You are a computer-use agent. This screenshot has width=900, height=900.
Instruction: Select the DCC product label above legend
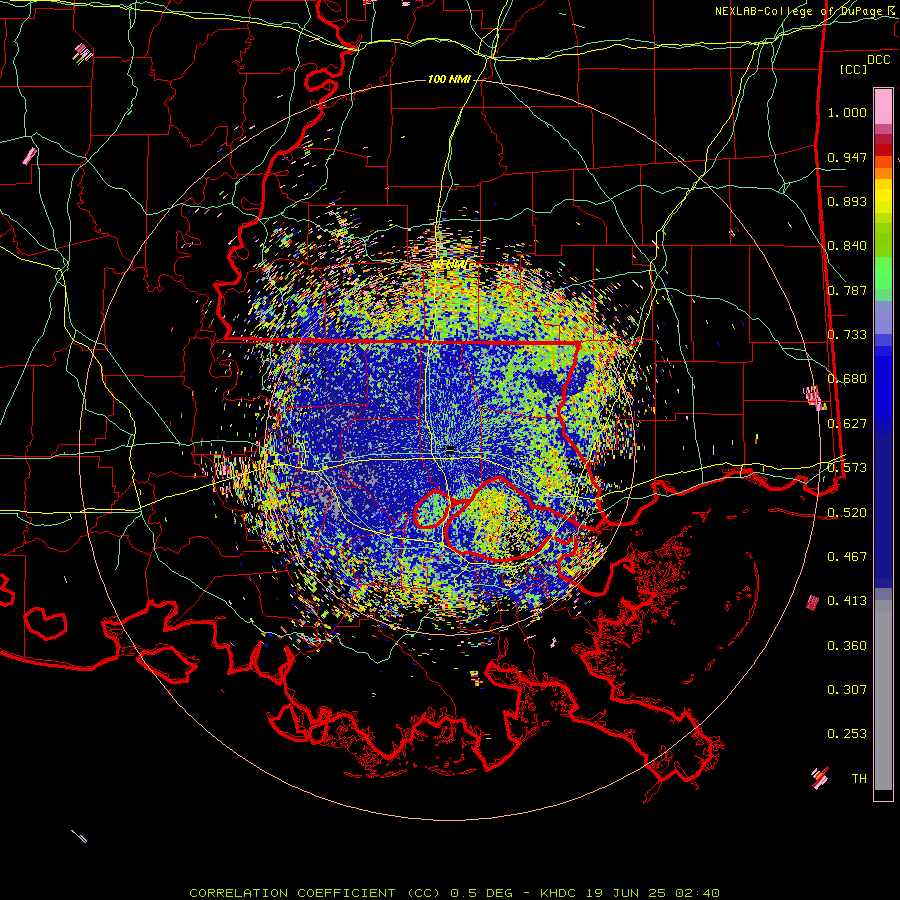(x=878, y=60)
